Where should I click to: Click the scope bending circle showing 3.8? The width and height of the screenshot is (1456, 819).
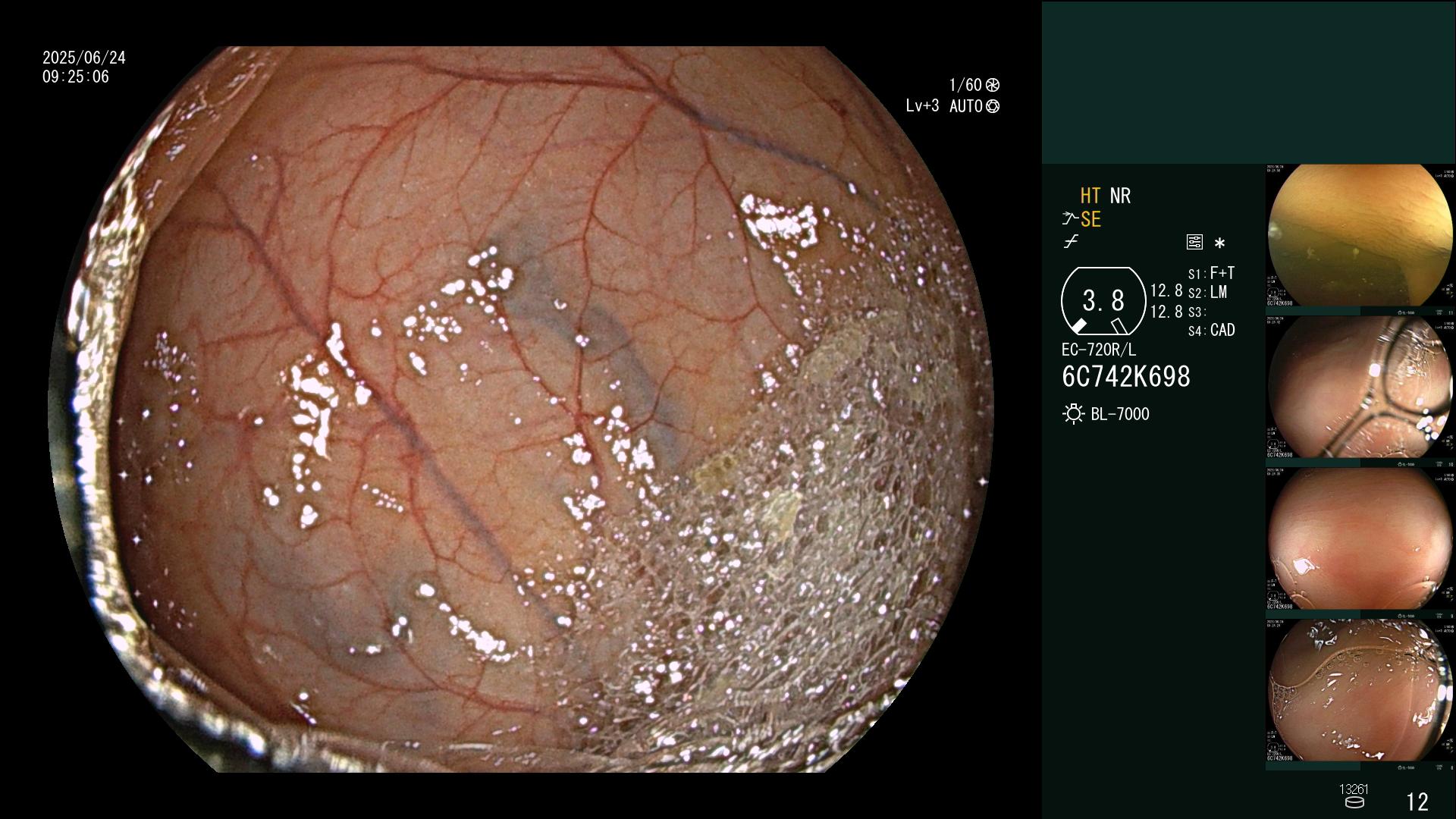point(1103,301)
